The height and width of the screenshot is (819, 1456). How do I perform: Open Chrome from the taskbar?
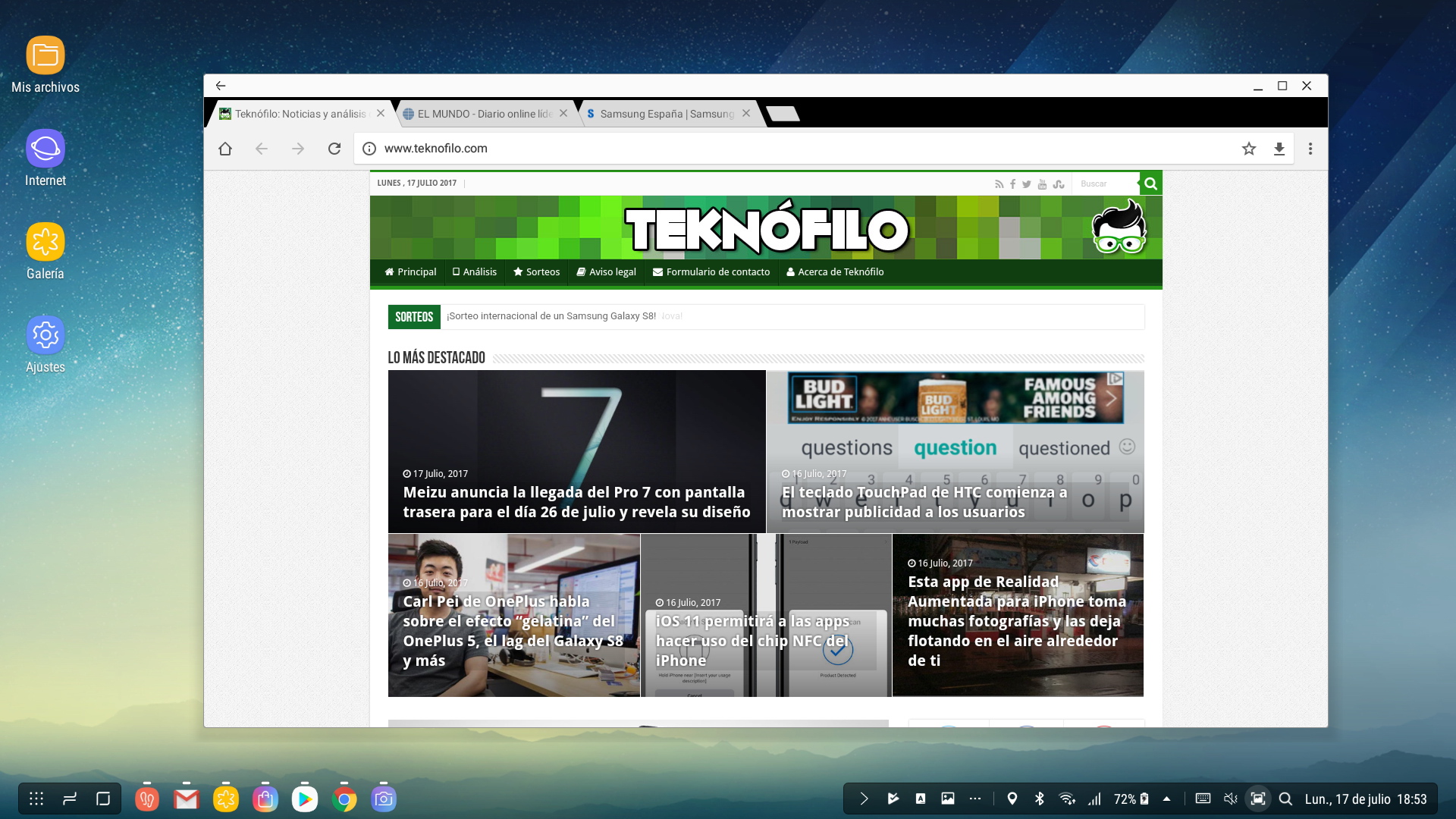click(x=344, y=799)
